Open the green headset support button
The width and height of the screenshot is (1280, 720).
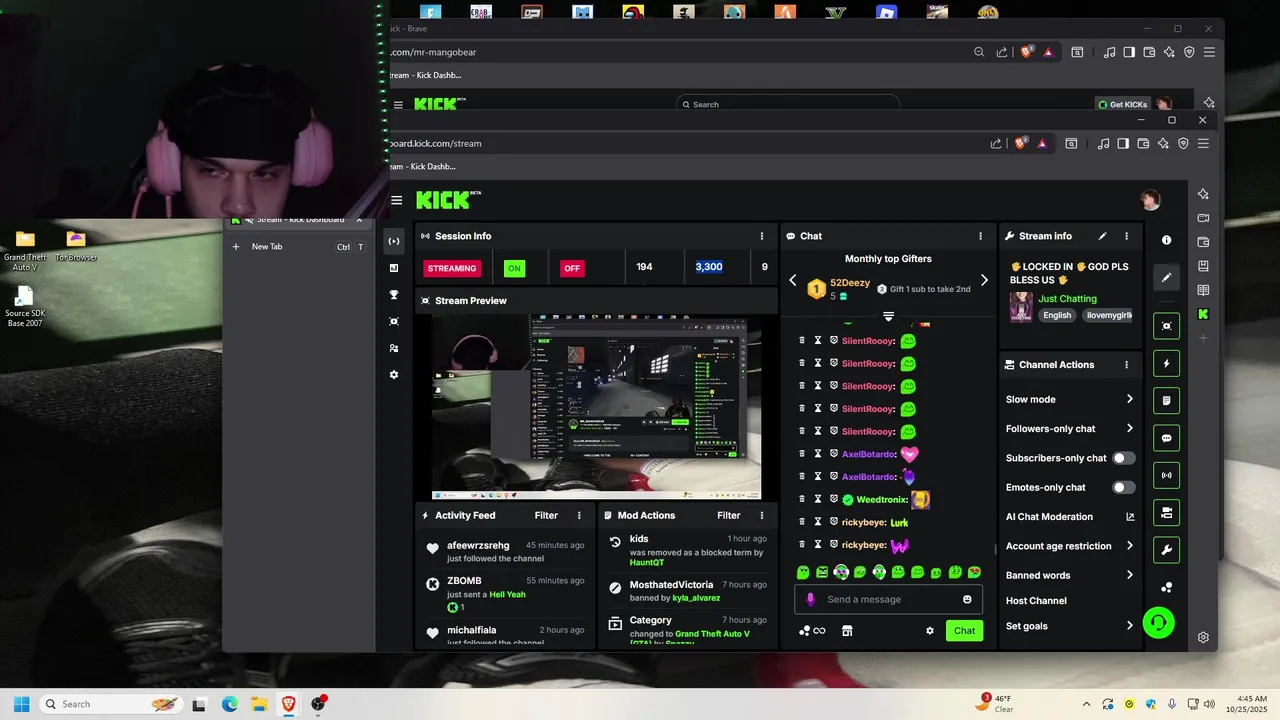click(x=1158, y=623)
